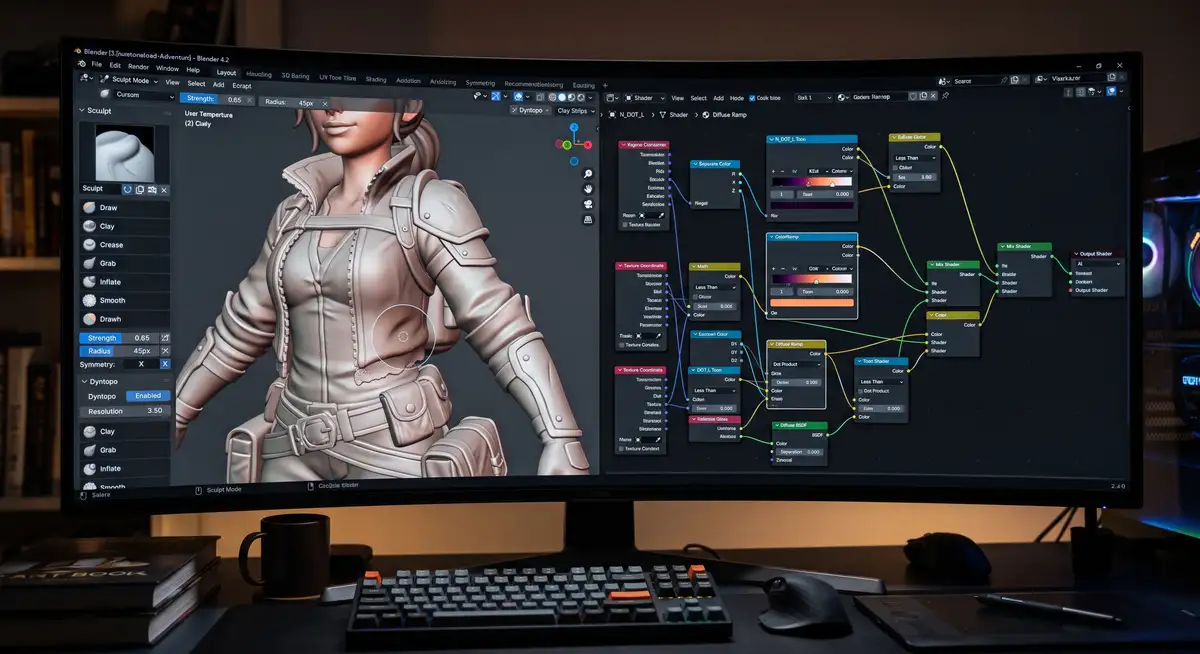1200x654 pixels.
Task: Click the pressure icon beside Strength 0.65 in sidebar
Action: (165, 338)
